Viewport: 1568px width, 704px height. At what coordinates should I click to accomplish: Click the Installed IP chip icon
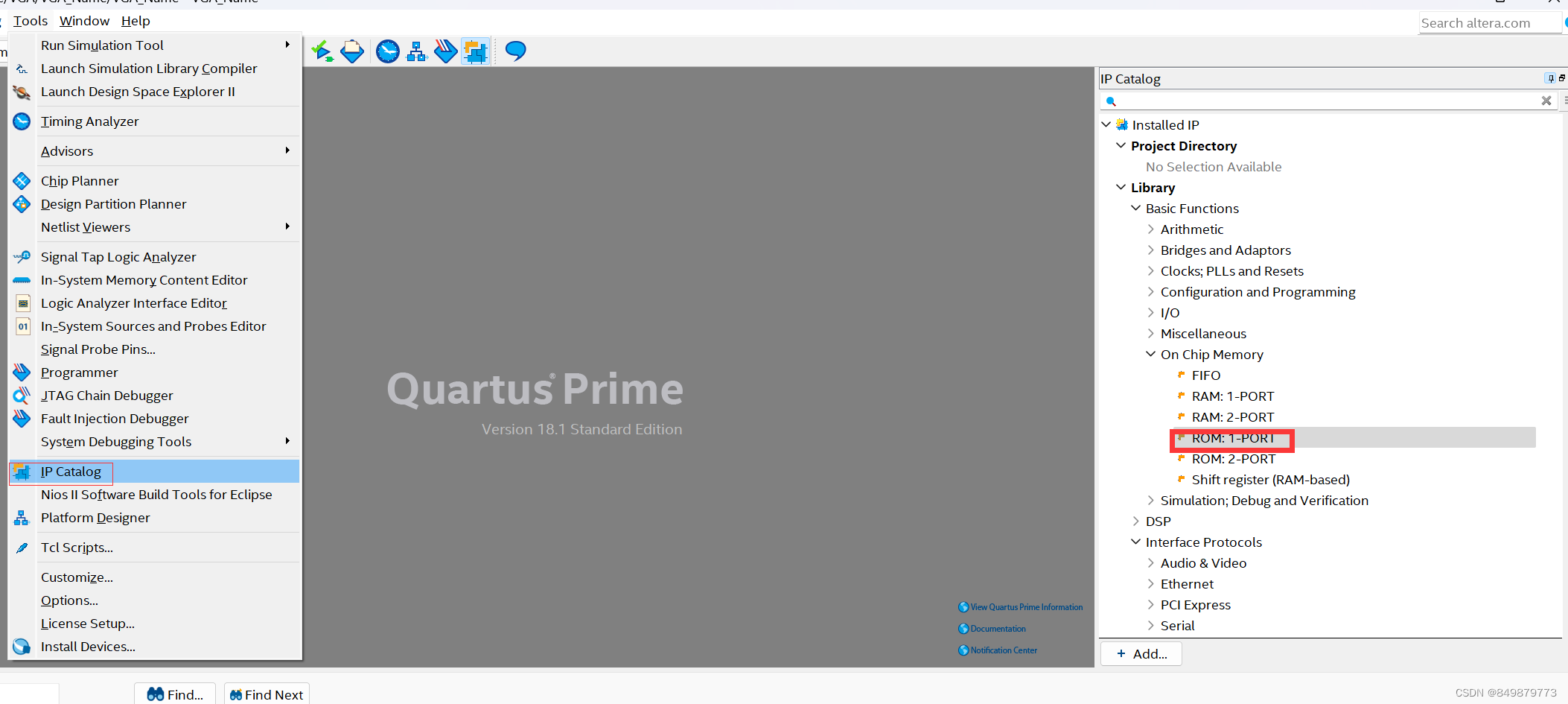1122,124
